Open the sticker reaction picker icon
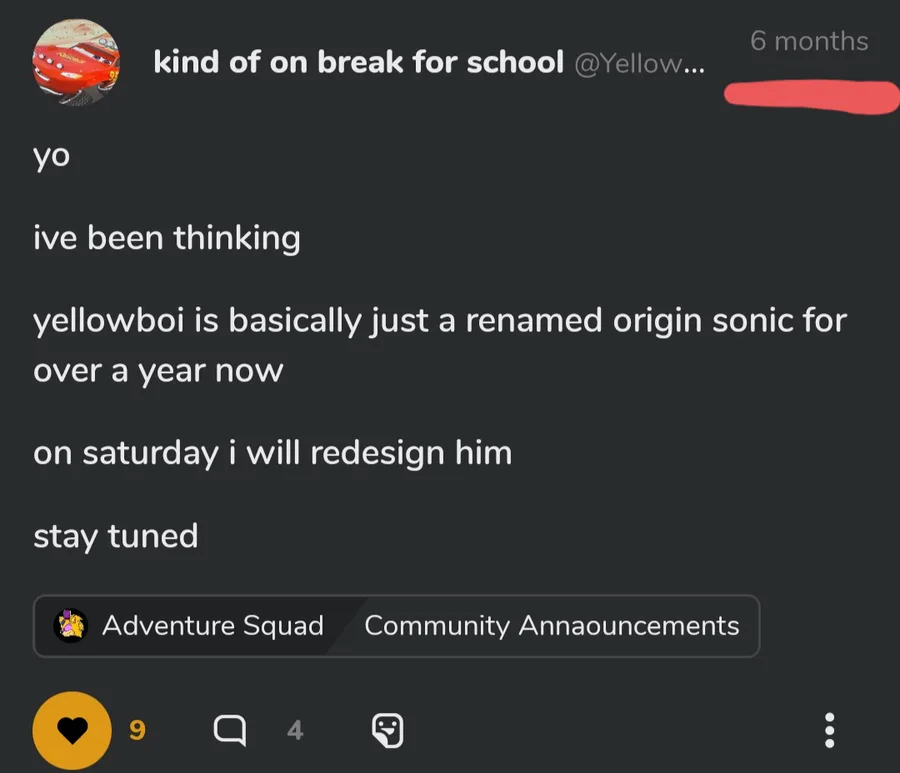The image size is (900, 773). click(387, 732)
